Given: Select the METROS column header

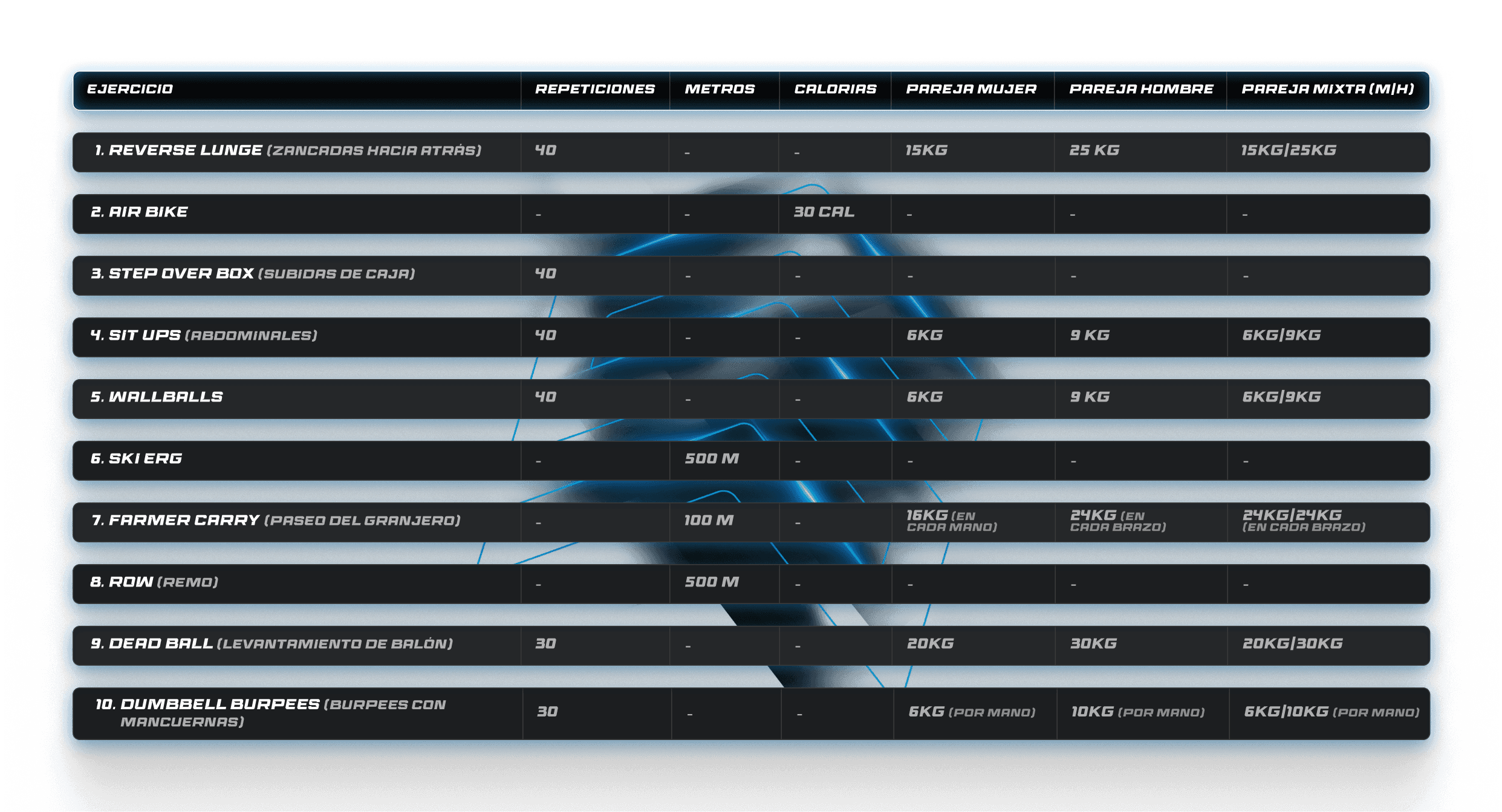Looking at the screenshot, I should pos(720,89).
